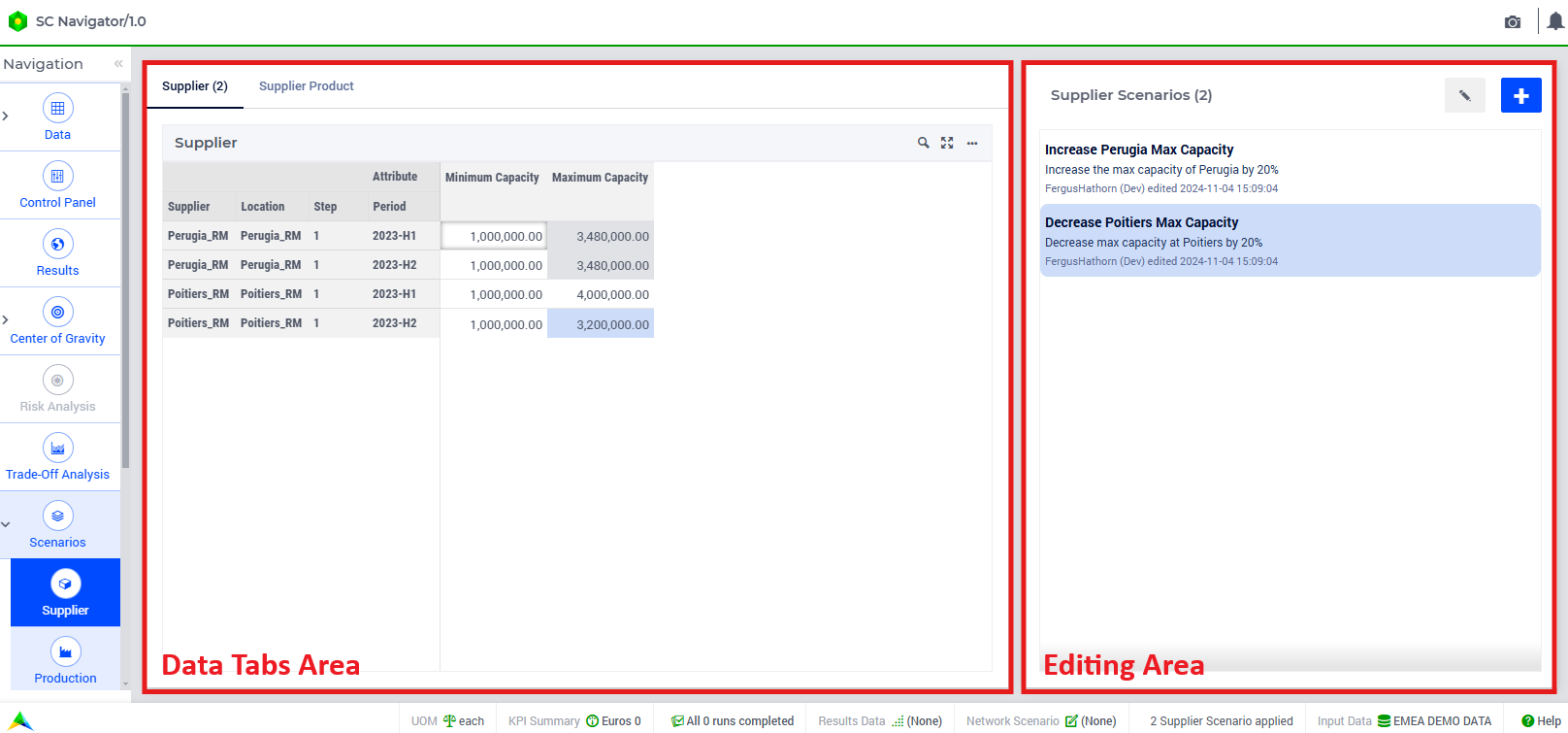Click the camera screenshot icon
Image resolution: width=1568 pixels, height=733 pixels.
[1513, 21]
